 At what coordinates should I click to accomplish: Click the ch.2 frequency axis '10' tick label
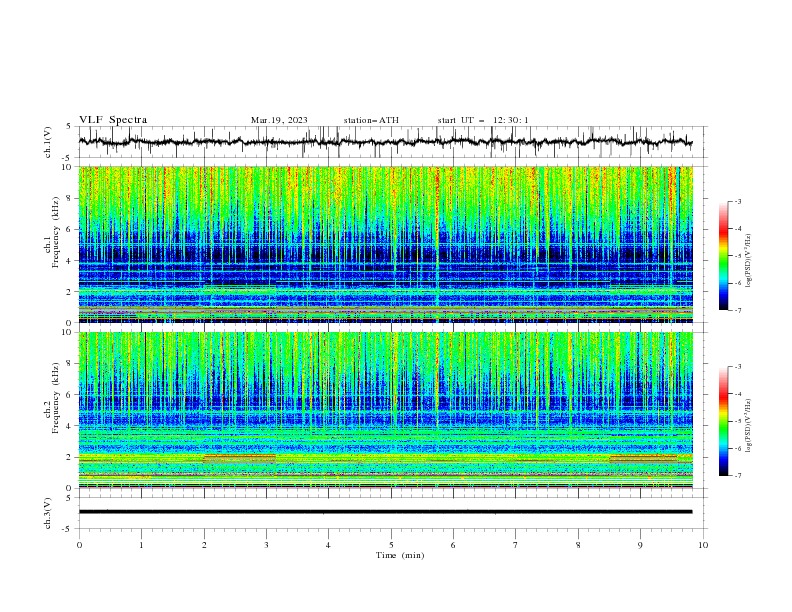69,332
